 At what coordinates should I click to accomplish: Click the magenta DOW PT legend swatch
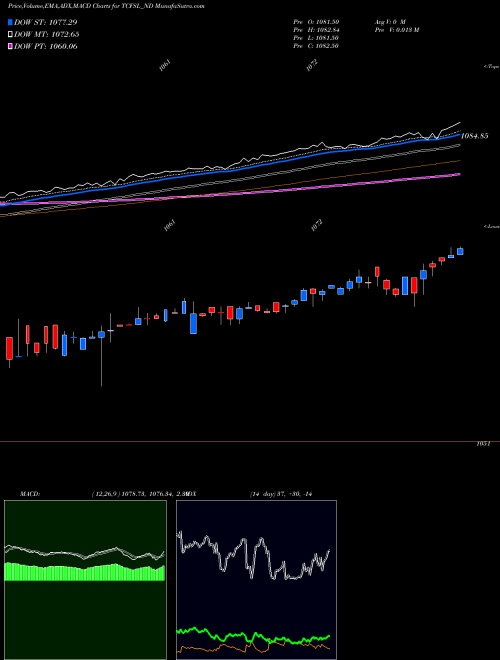coord(10,47)
